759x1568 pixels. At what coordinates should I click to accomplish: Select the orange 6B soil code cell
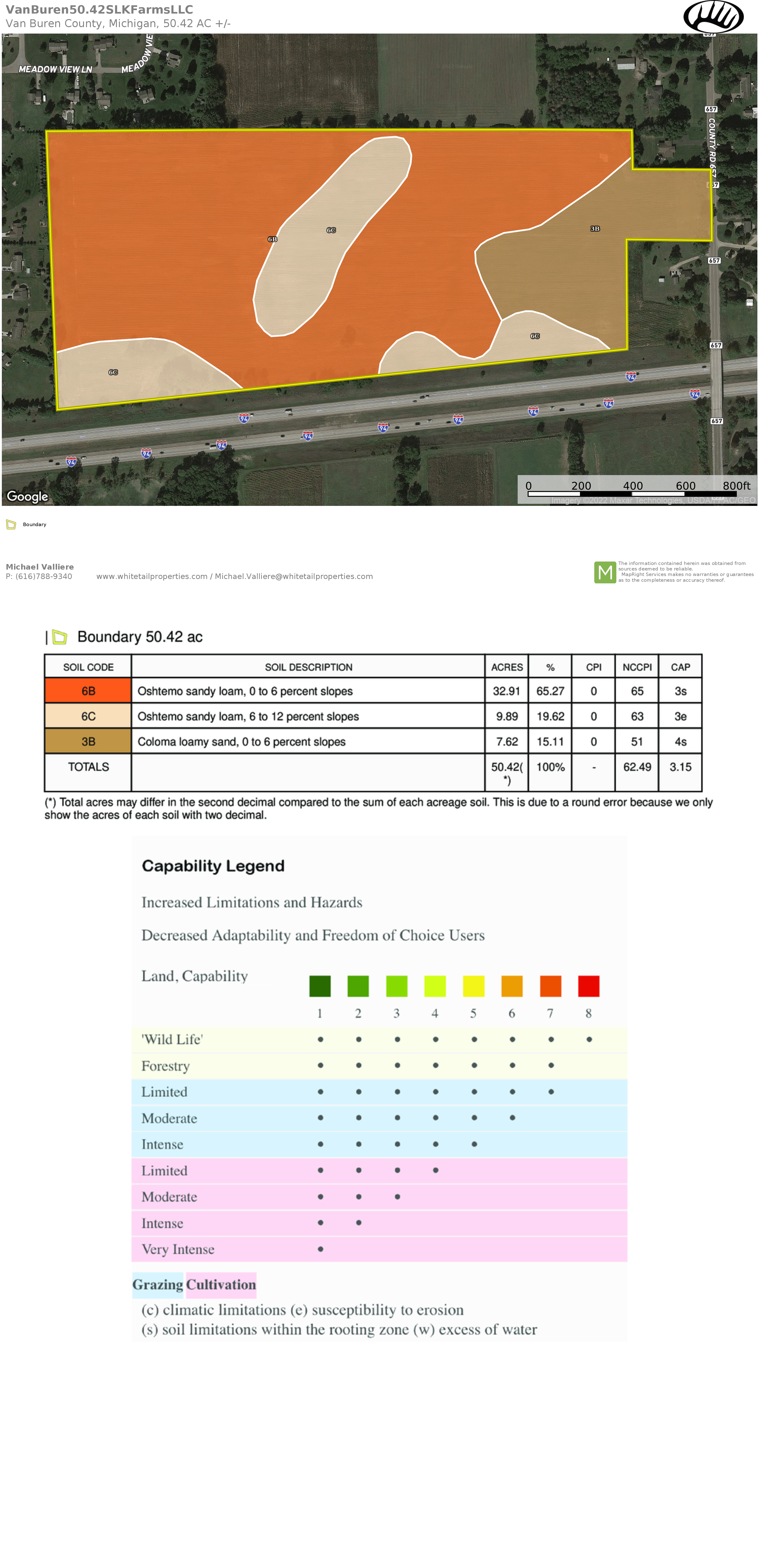pyautogui.click(x=88, y=691)
